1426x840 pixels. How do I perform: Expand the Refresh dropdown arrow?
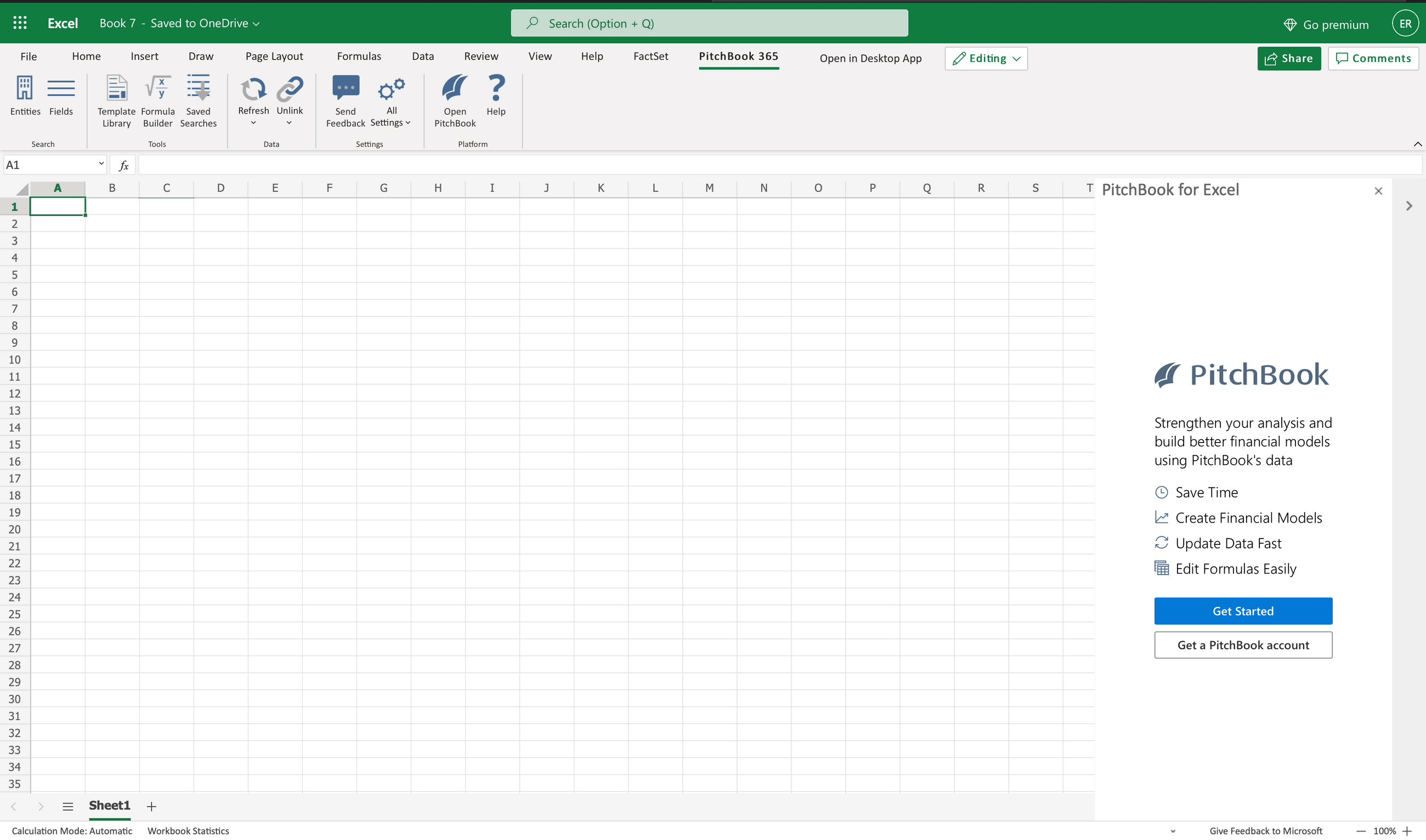[253, 123]
